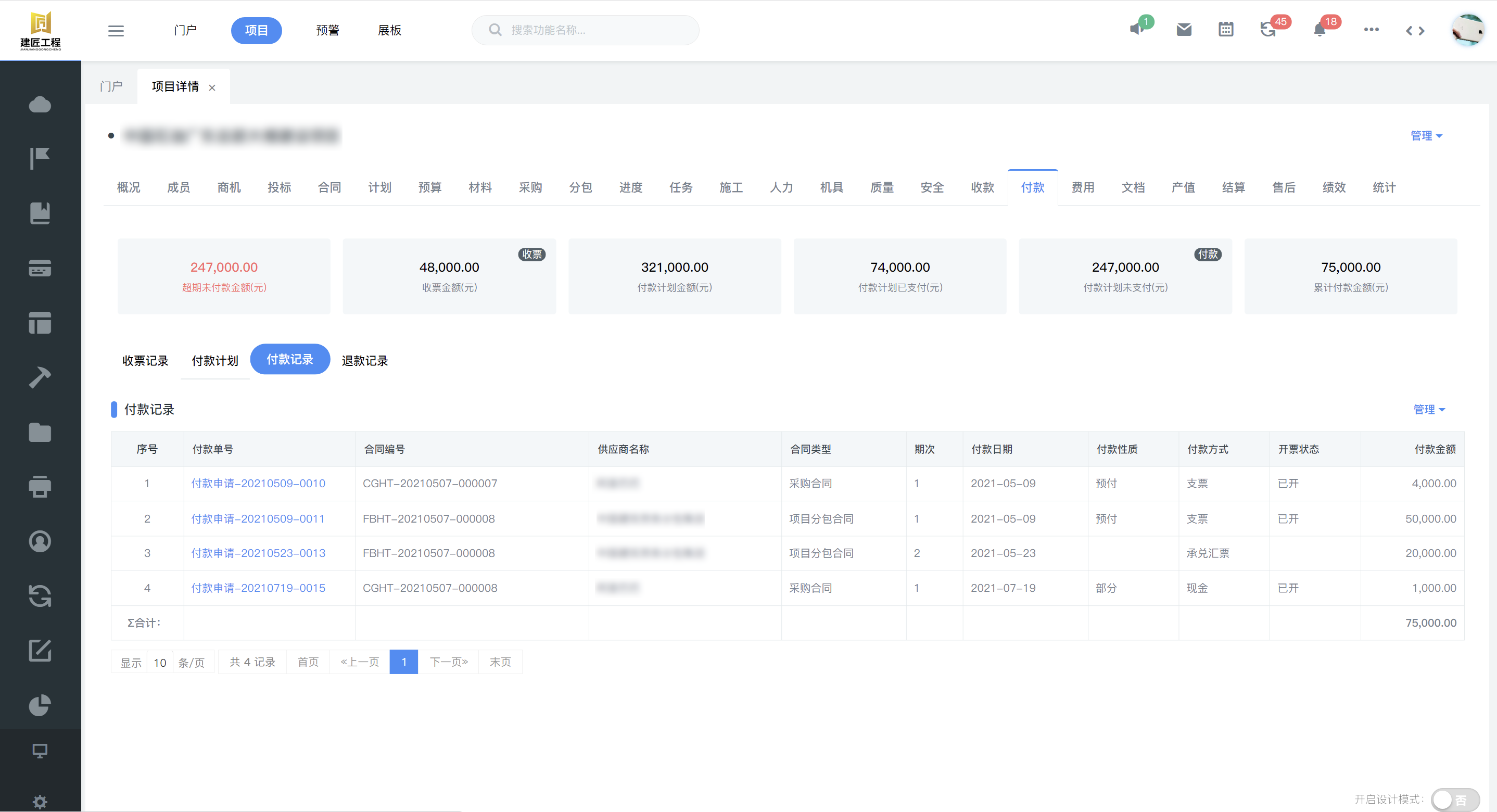Open the mail envelope icon
1497x812 pixels.
1184,30
